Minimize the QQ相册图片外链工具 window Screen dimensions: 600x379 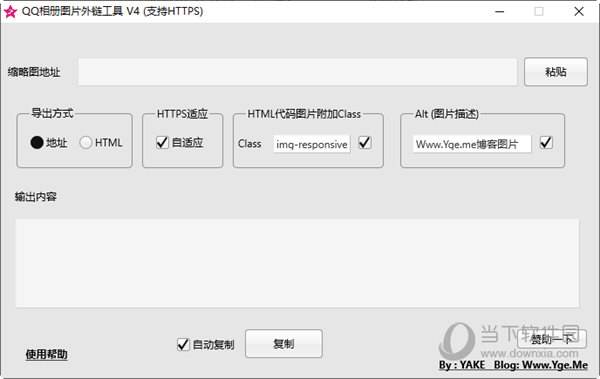[499, 11]
